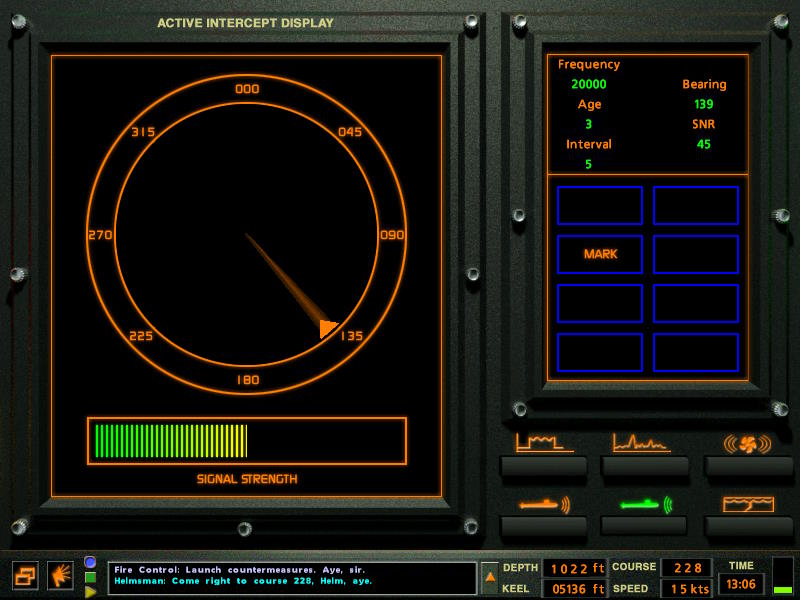The height and width of the screenshot is (600, 800).
Task: Open the DEMON propeller sonar icon
Action: click(747, 443)
